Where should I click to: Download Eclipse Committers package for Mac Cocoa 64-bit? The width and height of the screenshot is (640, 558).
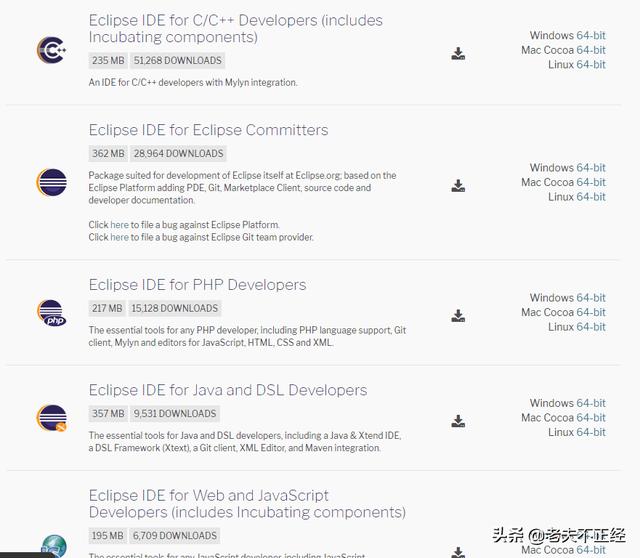(591, 182)
